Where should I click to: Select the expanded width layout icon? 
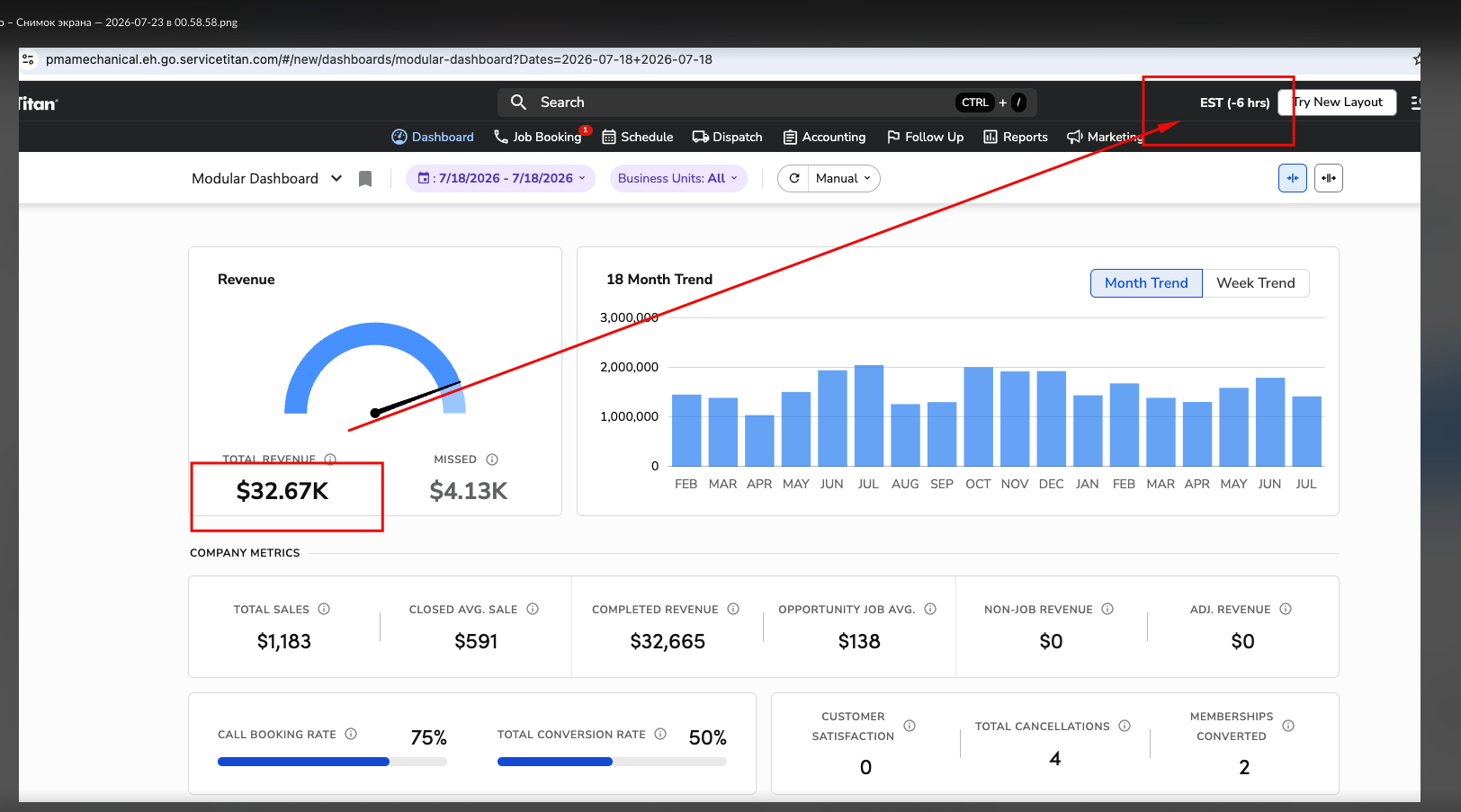[x=1329, y=178]
